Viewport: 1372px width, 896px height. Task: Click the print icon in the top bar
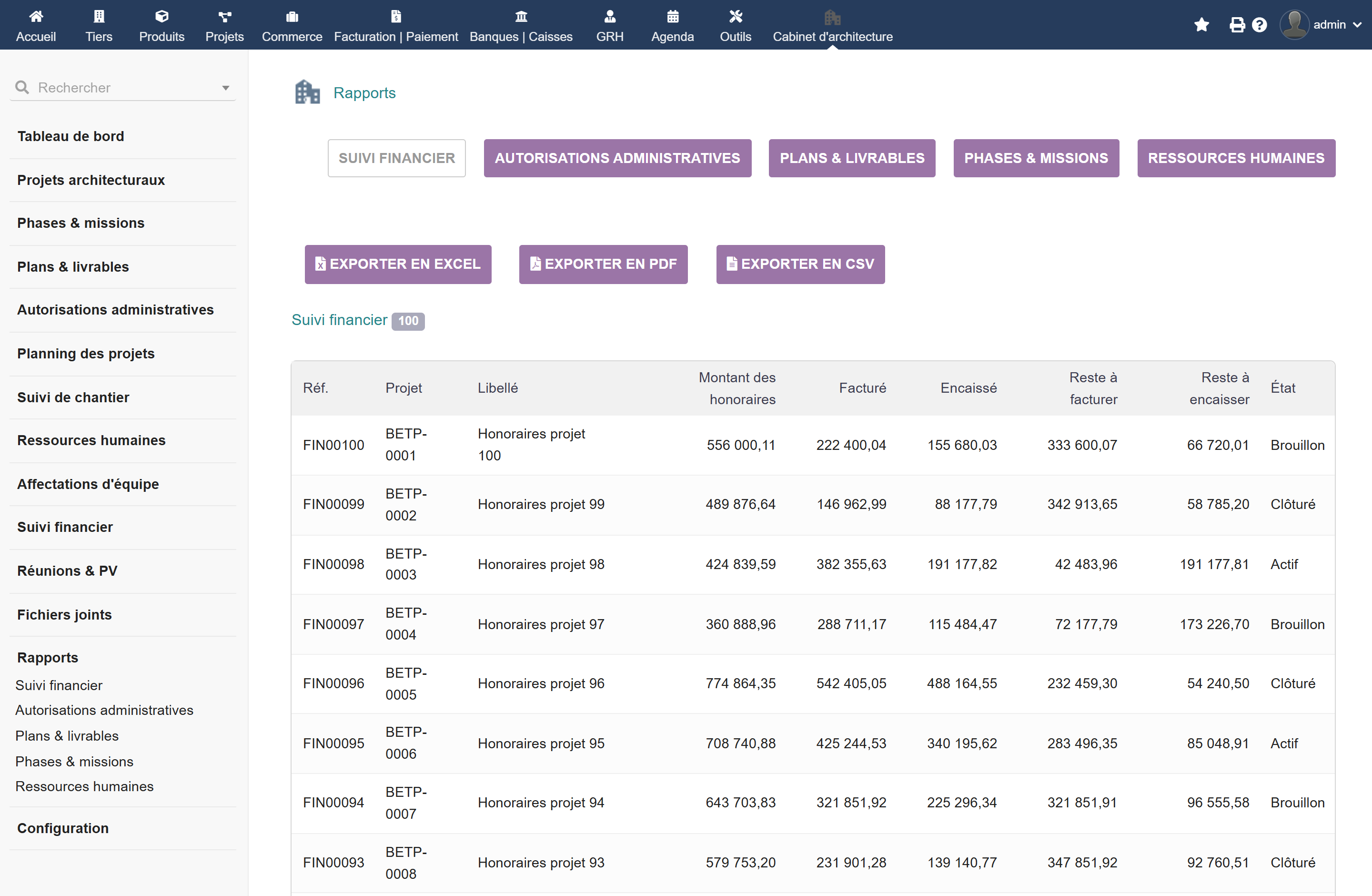1237,25
